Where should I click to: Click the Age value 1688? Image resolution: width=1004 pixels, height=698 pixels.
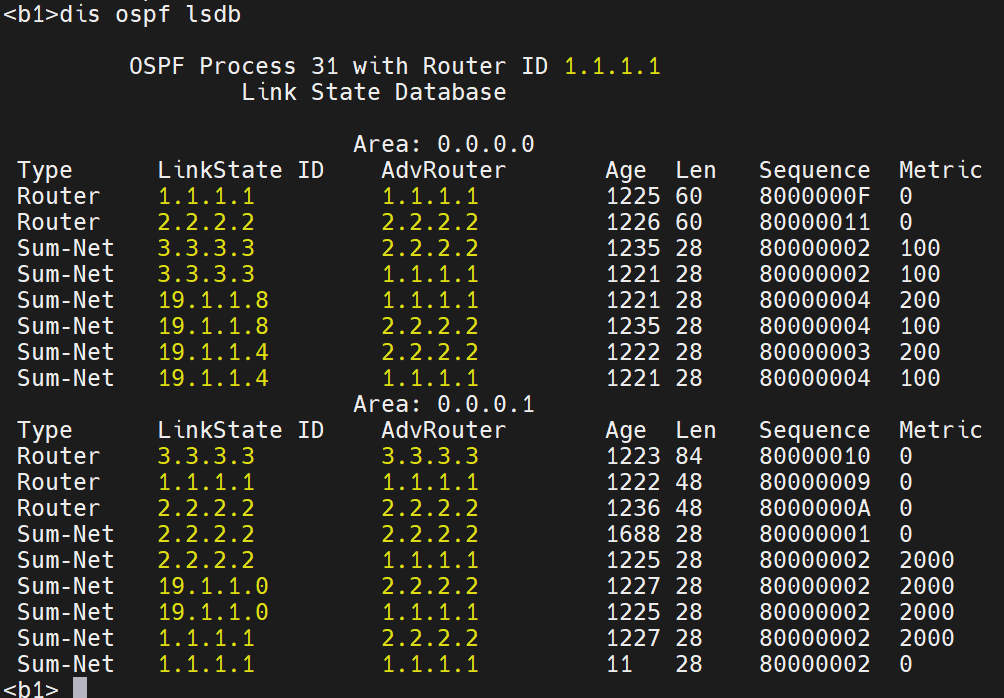click(632, 534)
